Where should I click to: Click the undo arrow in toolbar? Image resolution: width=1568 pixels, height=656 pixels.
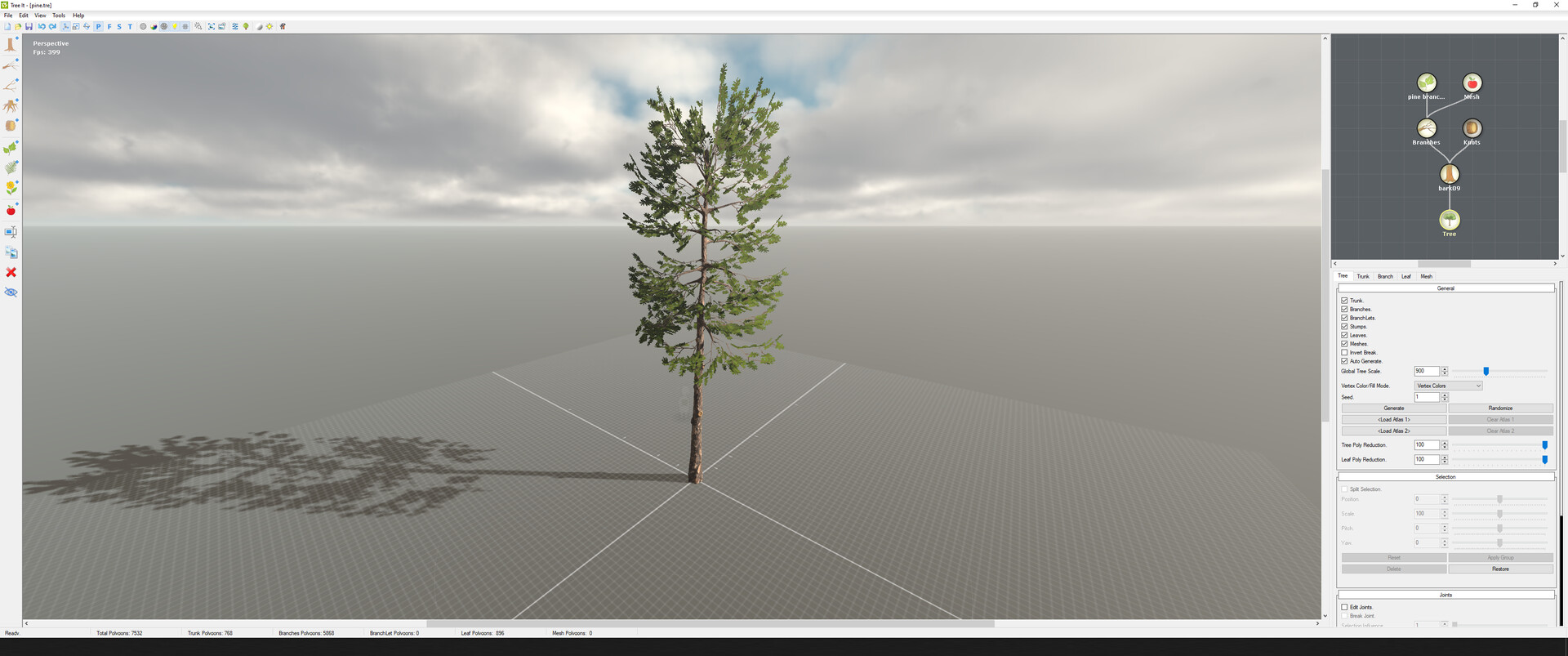coord(42,26)
